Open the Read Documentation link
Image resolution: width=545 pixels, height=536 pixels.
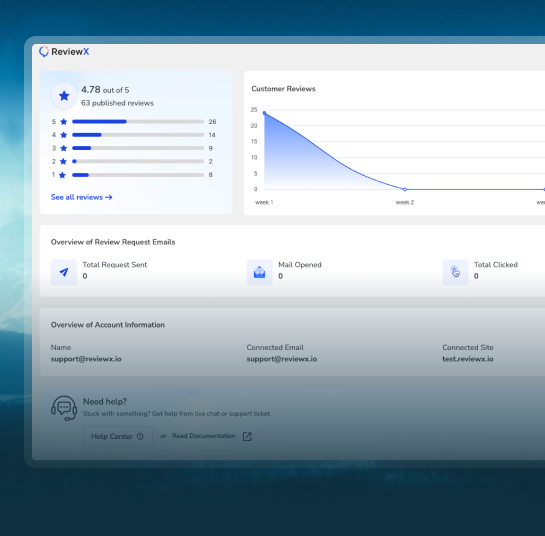tap(204, 436)
